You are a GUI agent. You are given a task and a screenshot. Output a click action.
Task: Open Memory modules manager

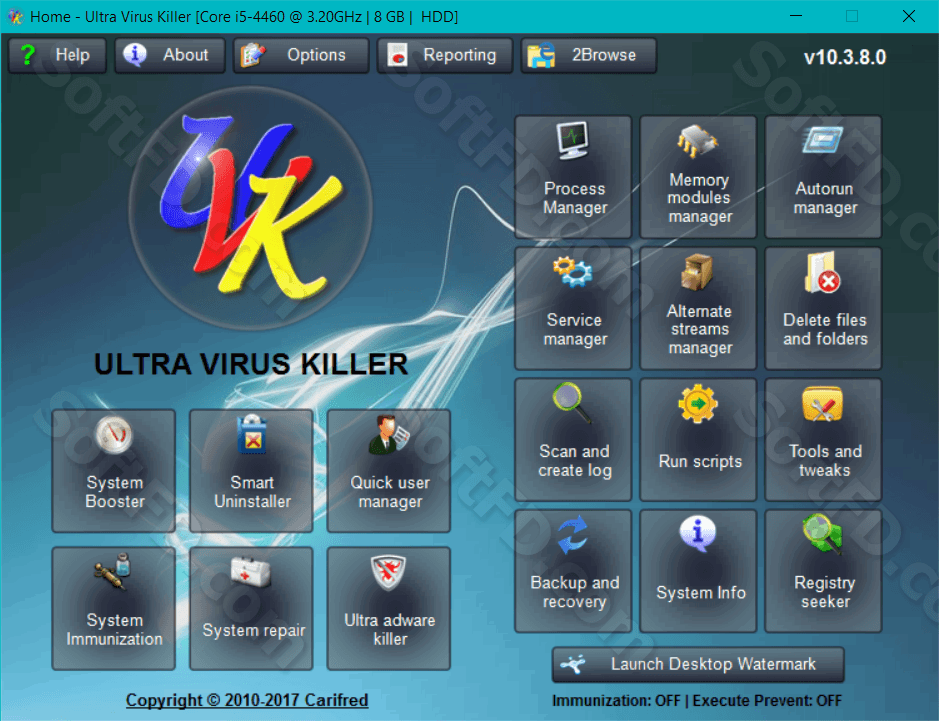click(x=698, y=177)
